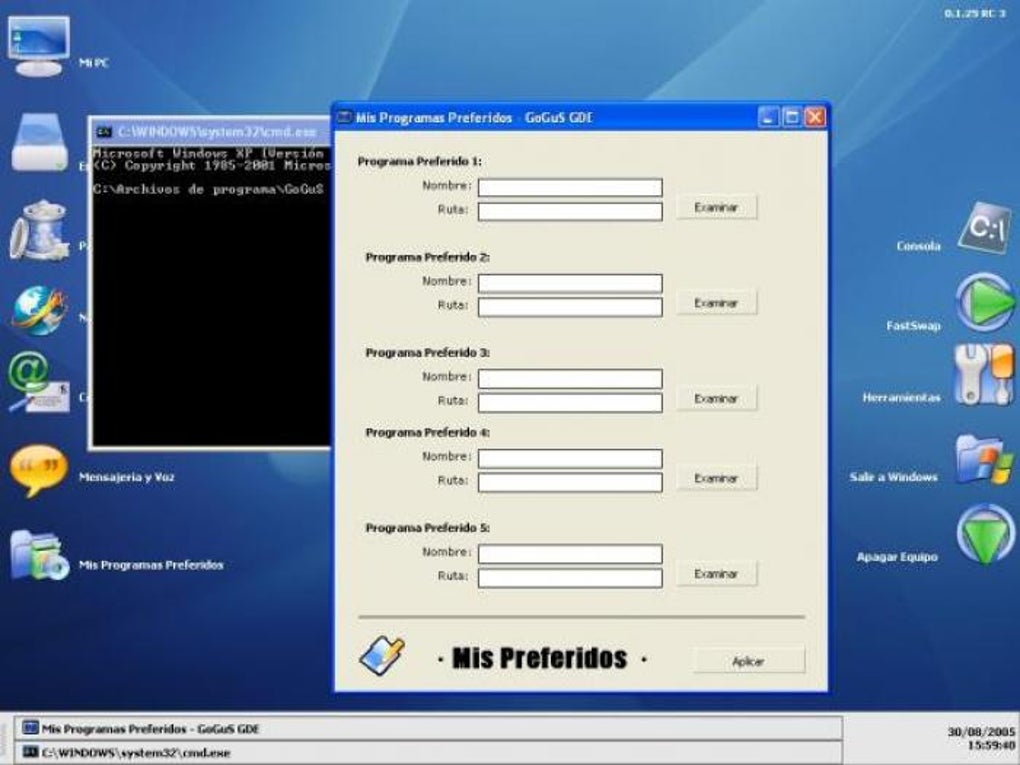Click the Apagar Equipo label
Viewport: 1020px width, 765px height.
(x=897, y=557)
